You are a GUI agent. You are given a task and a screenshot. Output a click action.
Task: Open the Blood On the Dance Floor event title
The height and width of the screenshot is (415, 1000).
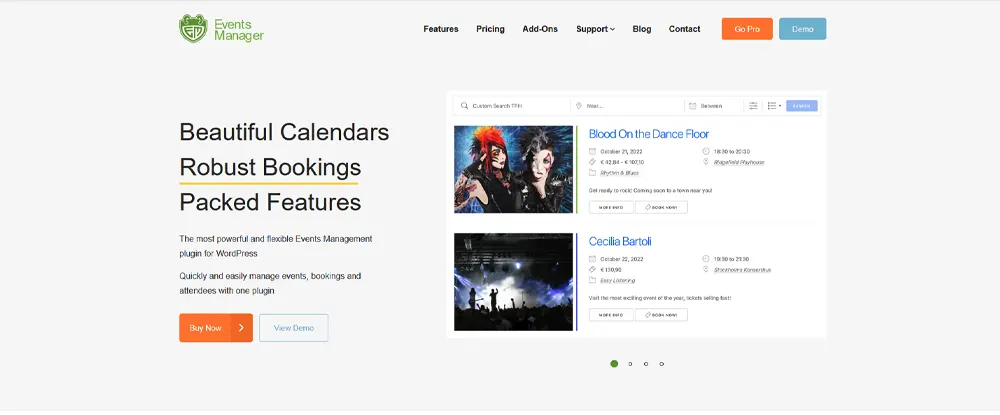(649, 134)
